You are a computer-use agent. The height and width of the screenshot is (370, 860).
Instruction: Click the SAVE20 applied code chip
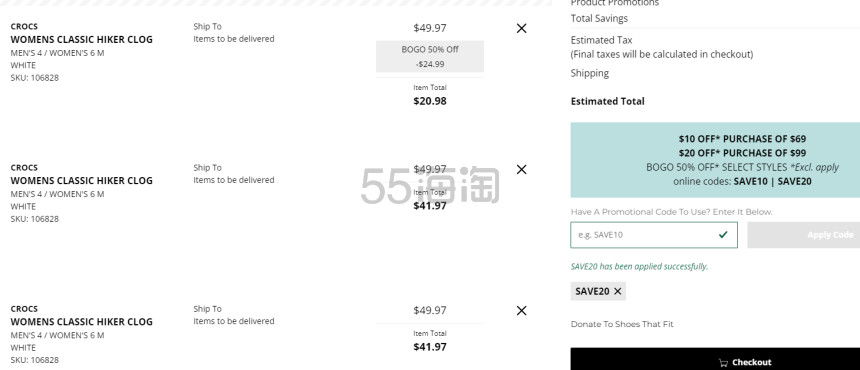pyautogui.click(x=598, y=291)
